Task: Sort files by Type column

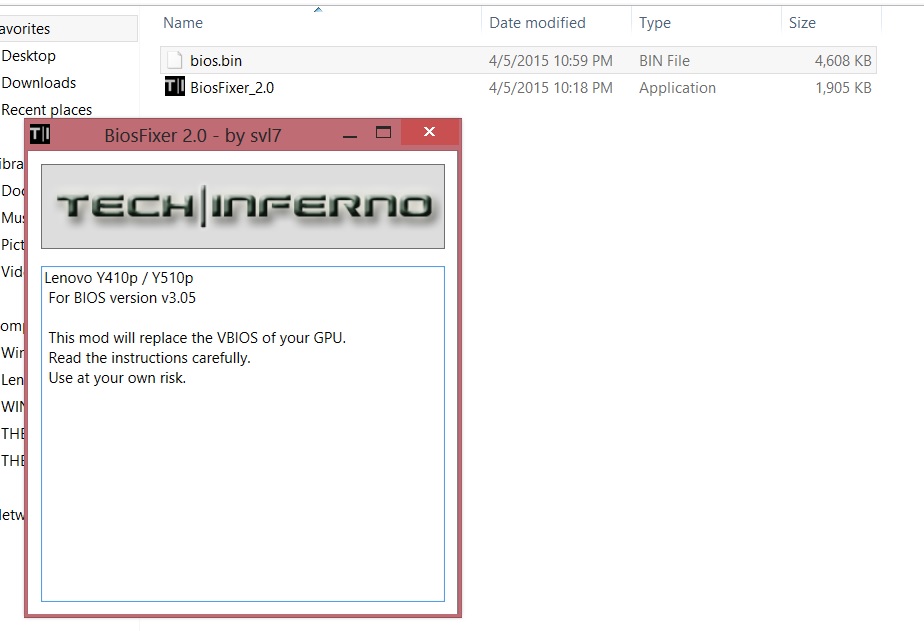Action: (x=655, y=22)
